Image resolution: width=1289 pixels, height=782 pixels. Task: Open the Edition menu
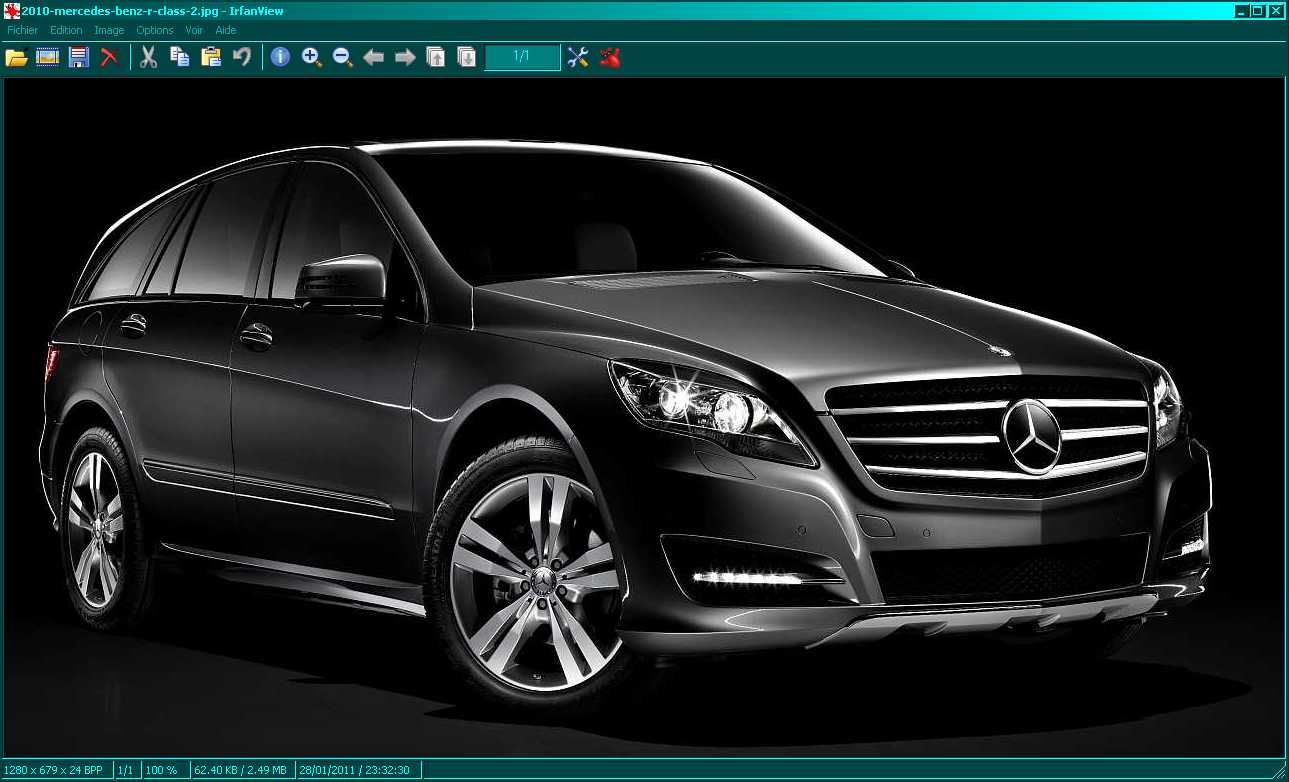tap(66, 30)
